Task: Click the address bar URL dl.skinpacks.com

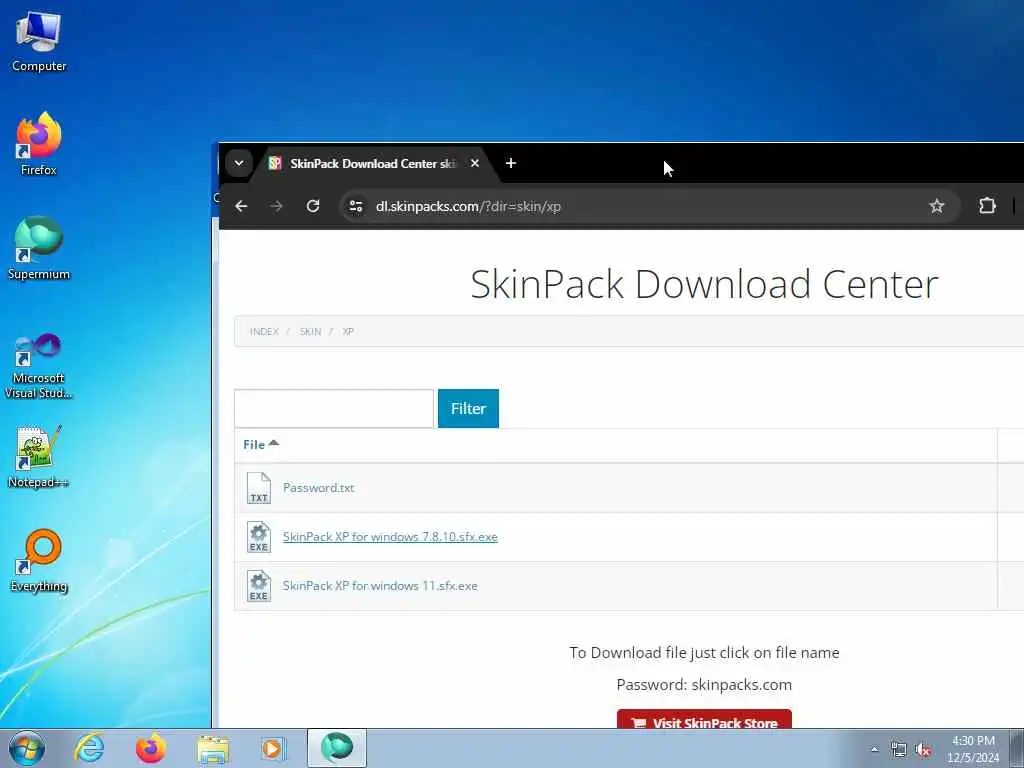Action: [x=468, y=206]
